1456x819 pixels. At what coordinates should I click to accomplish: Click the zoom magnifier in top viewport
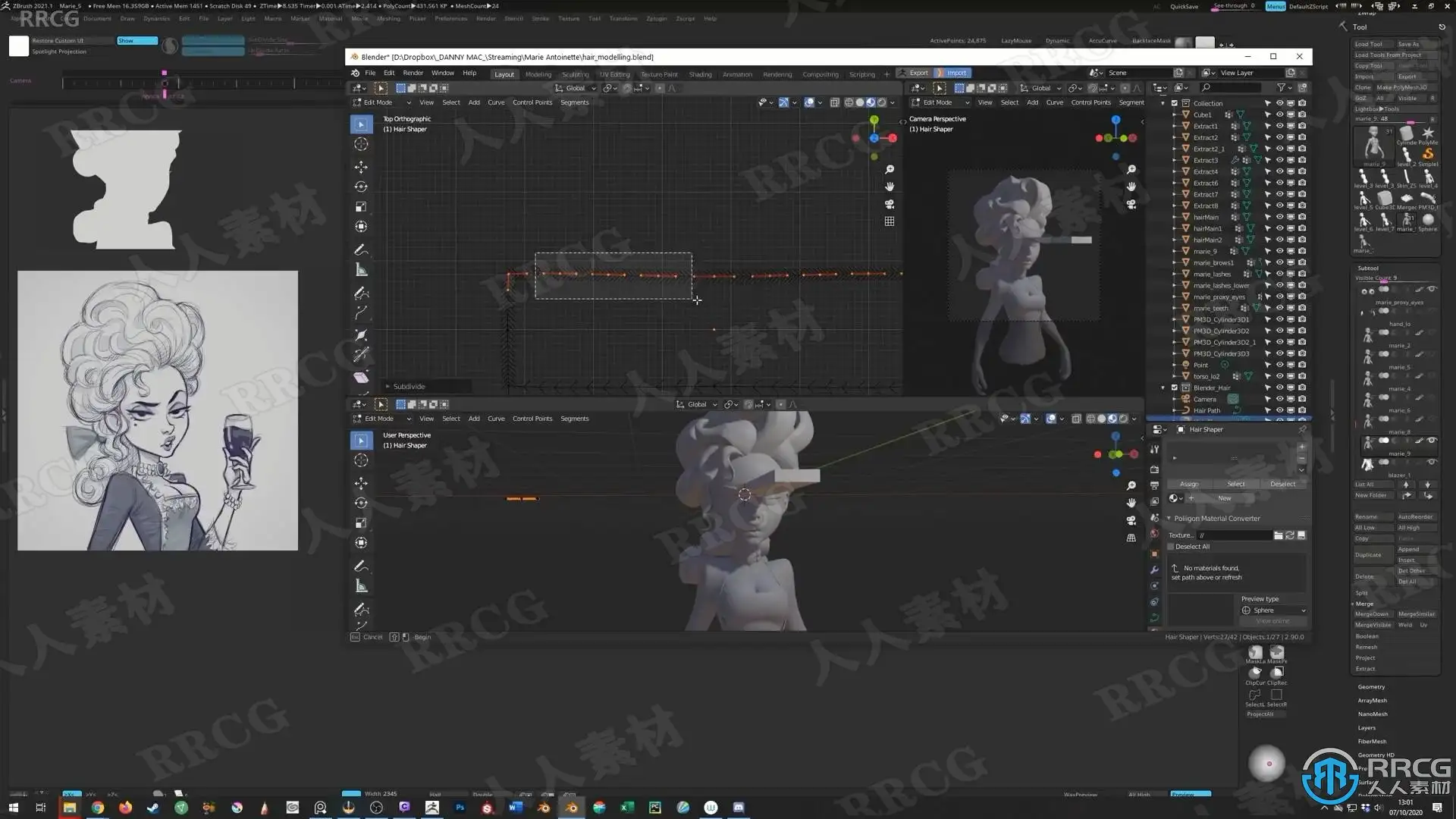pos(890,169)
